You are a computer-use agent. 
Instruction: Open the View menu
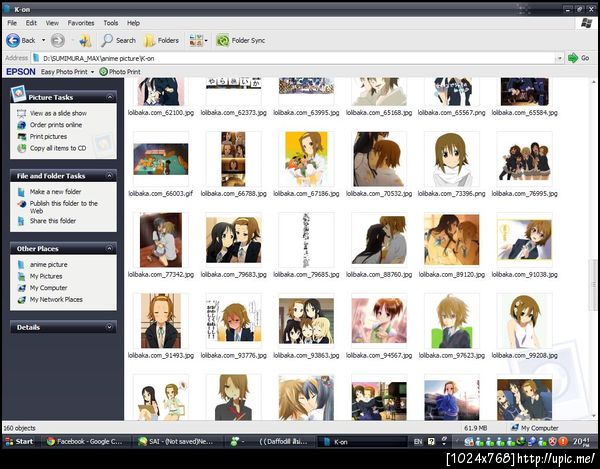tap(52, 23)
